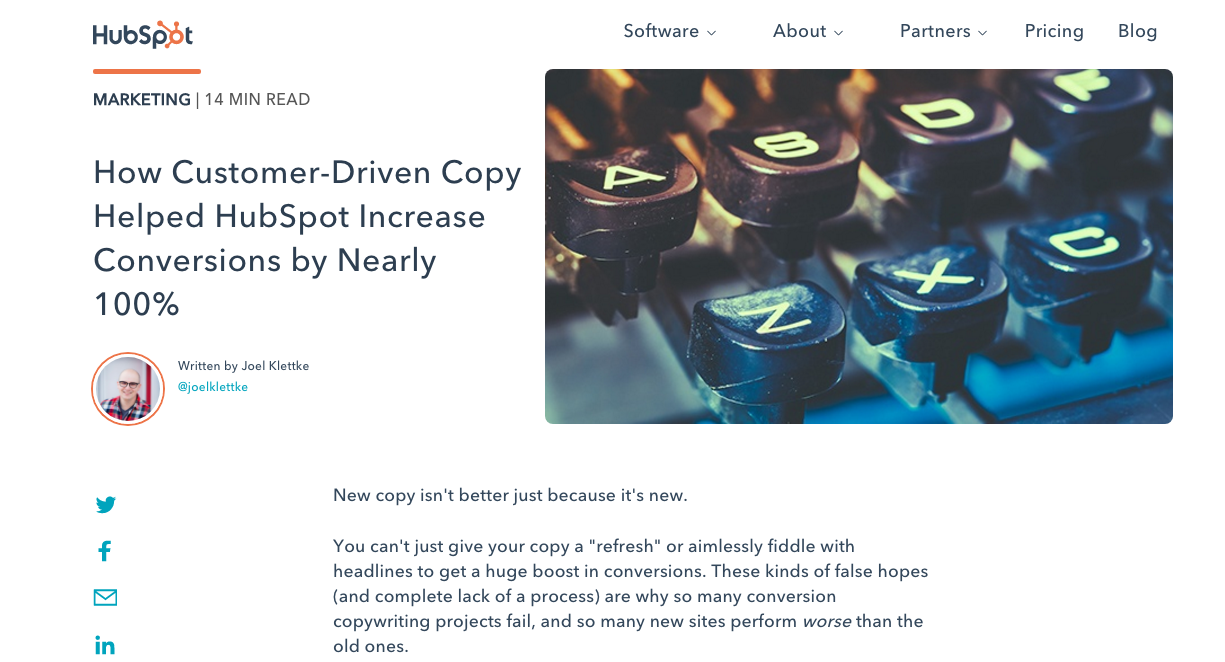
Task: Go to the Pricing page
Action: pyautogui.click(x=1054, y=31)
